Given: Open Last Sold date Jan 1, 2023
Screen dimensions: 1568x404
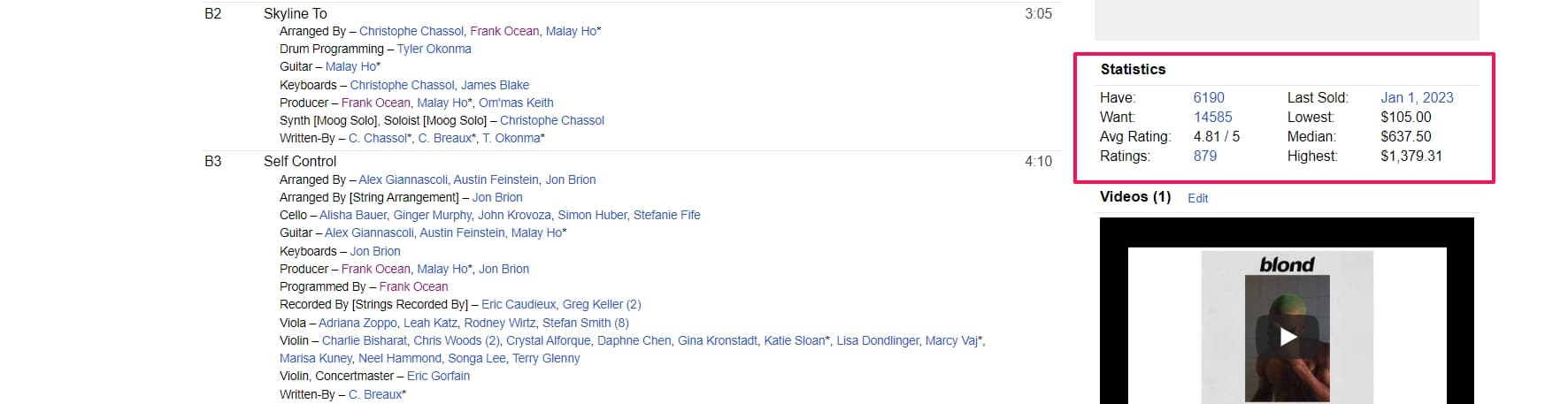Looking at the screenshot, I should pyautogui.click(x=1416, y=98).
